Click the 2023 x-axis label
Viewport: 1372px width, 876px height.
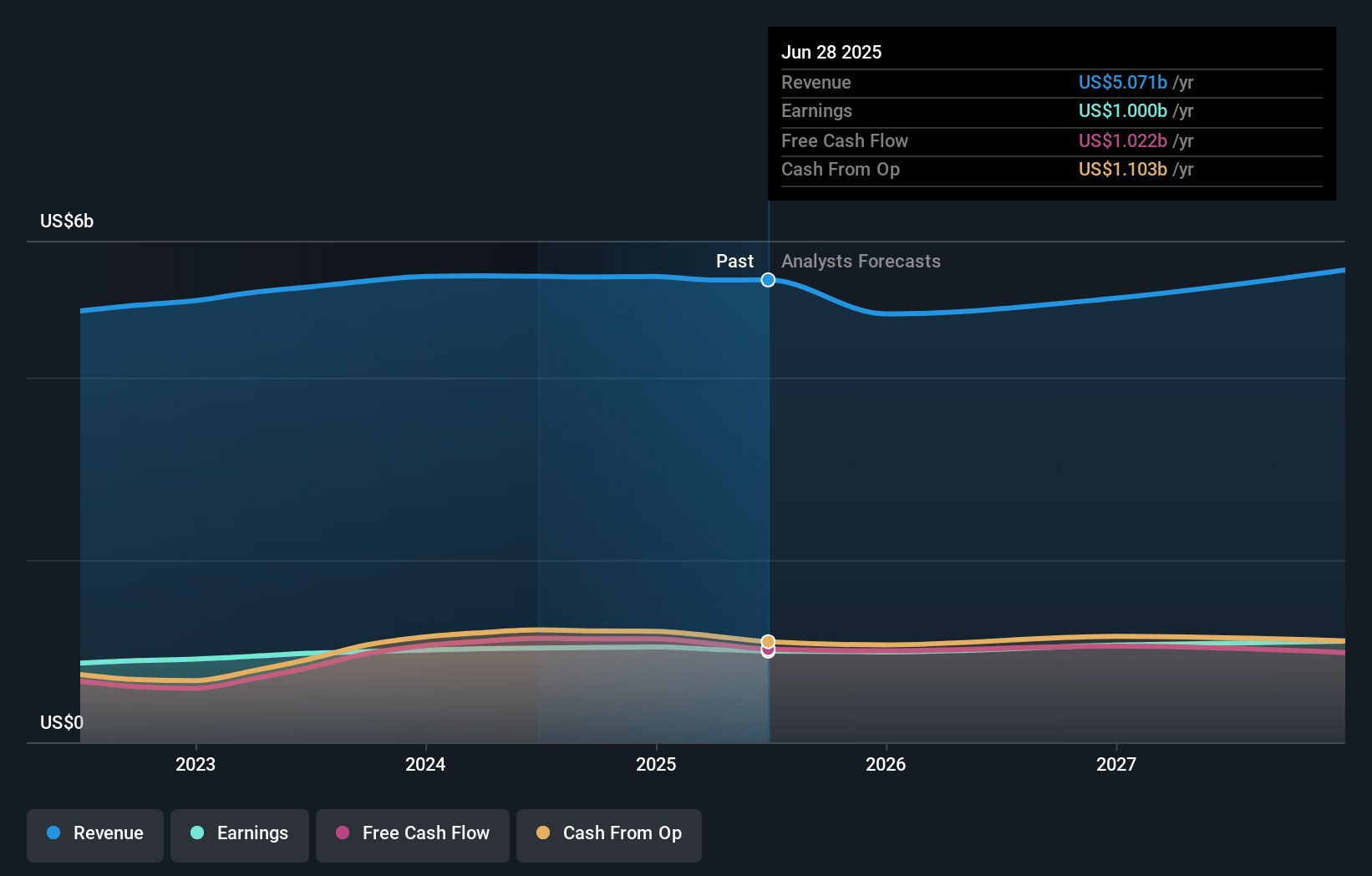click(196, 764)
